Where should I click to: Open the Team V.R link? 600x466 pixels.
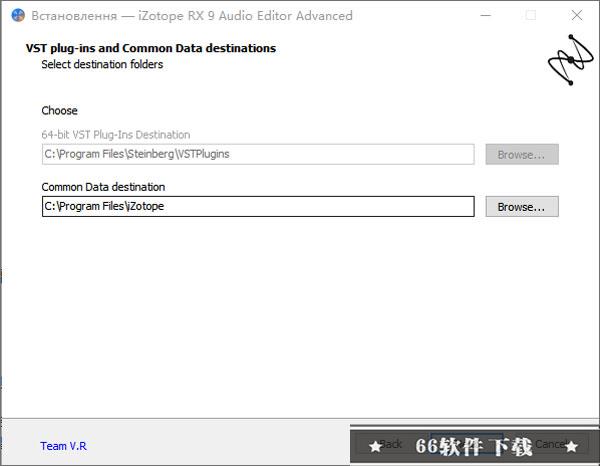click(64, 446)
